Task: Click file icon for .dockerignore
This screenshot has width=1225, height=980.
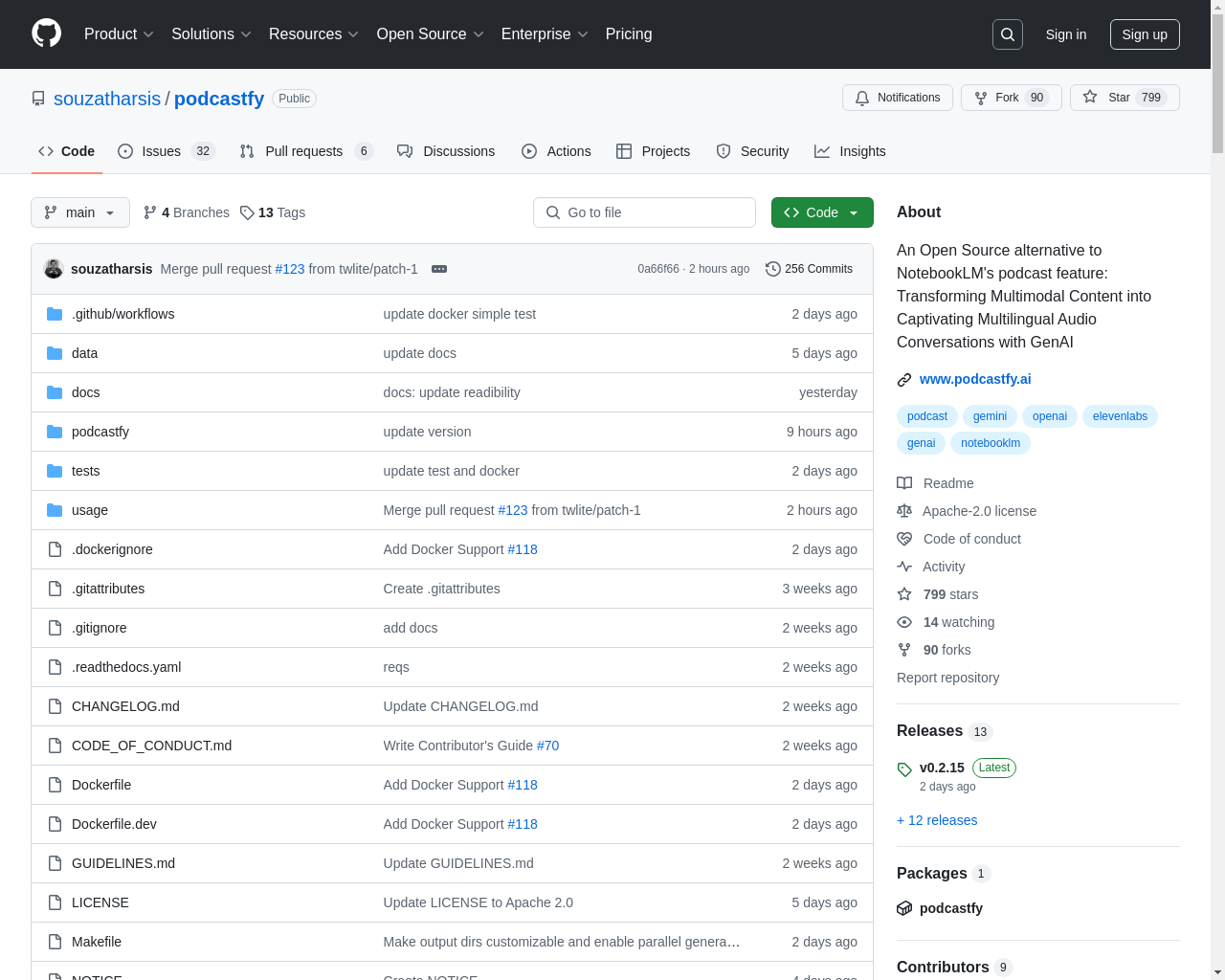Action: [55, 549]
